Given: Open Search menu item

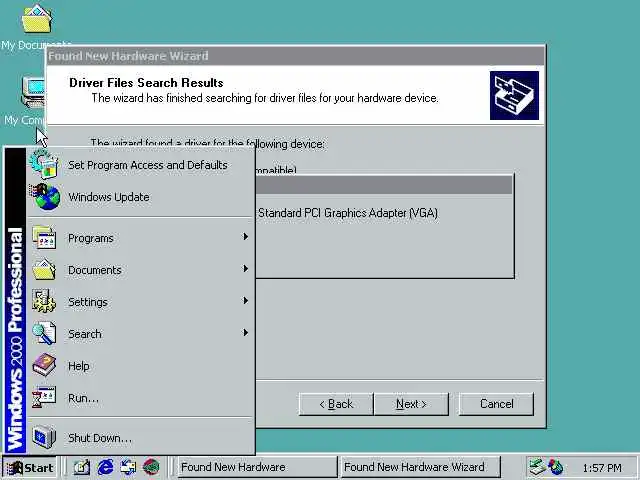Looking at the screenshot, I should click(x=141, y=333).
